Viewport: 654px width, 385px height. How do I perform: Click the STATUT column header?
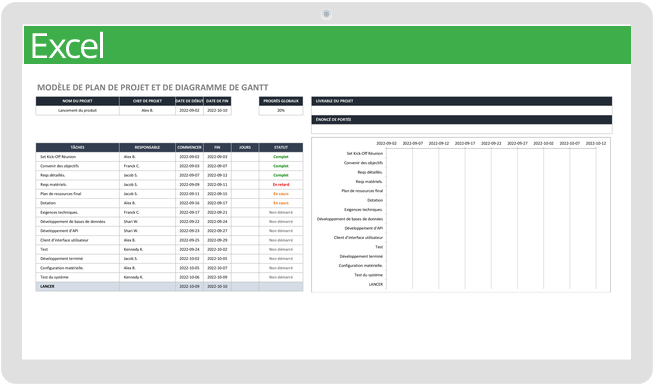[281, 147]
